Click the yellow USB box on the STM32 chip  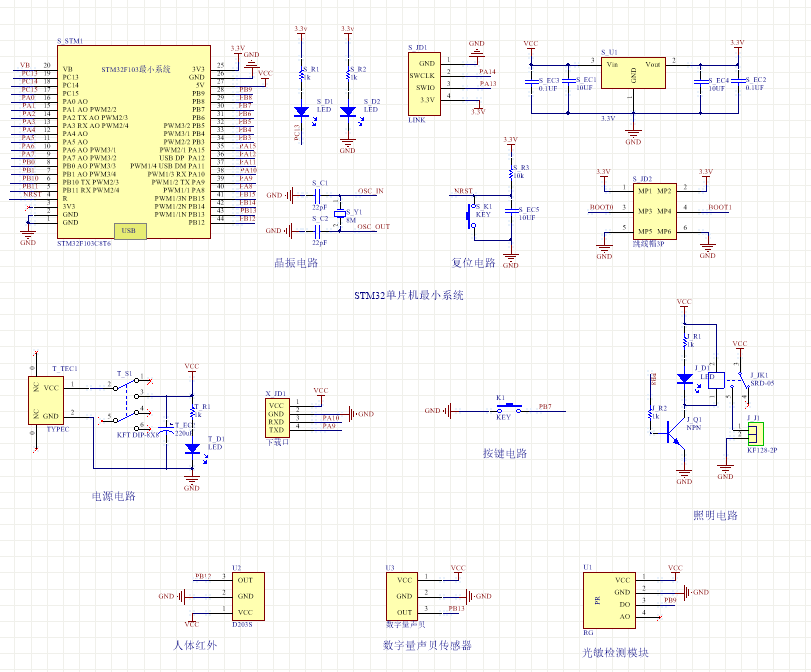coord(130,231)
